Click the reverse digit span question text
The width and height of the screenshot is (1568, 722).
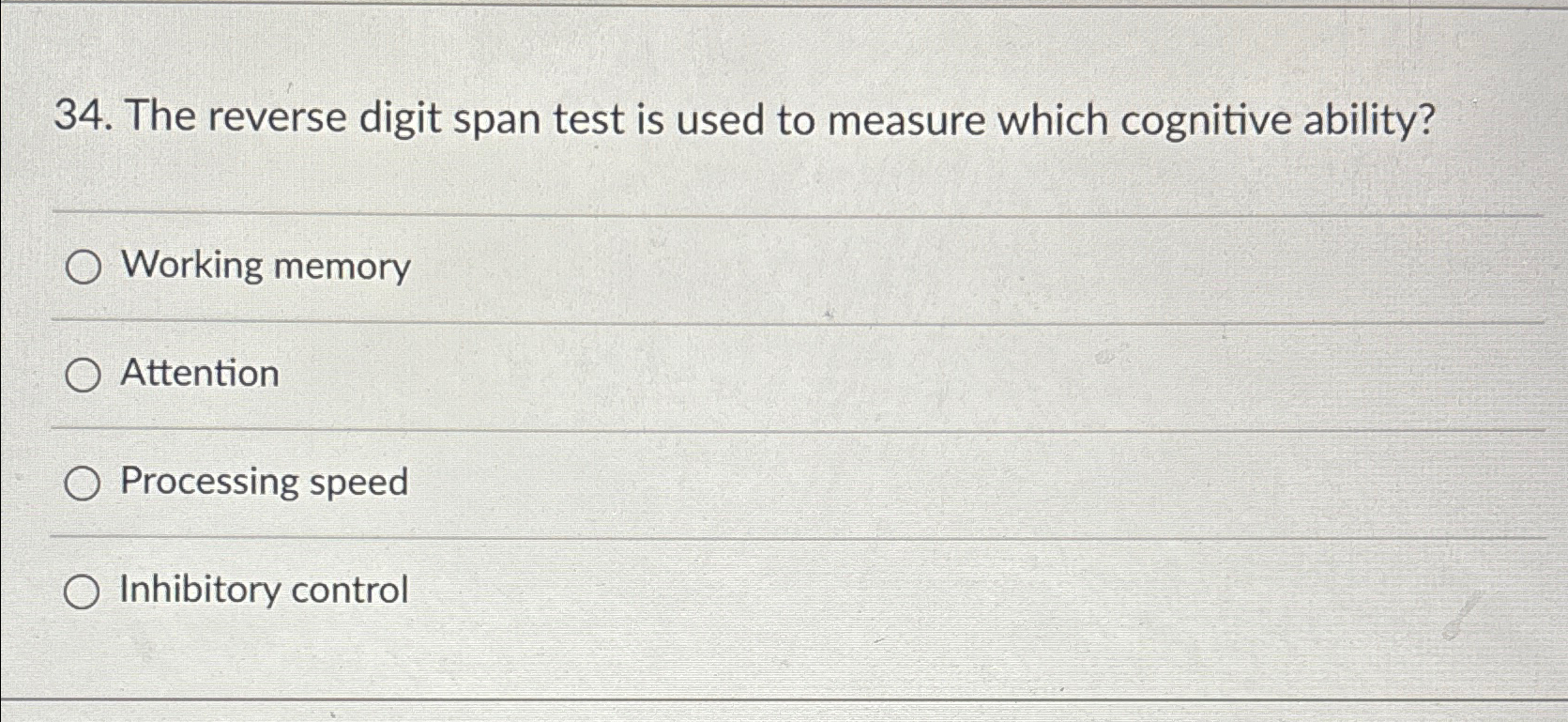[x=781, y=120]
